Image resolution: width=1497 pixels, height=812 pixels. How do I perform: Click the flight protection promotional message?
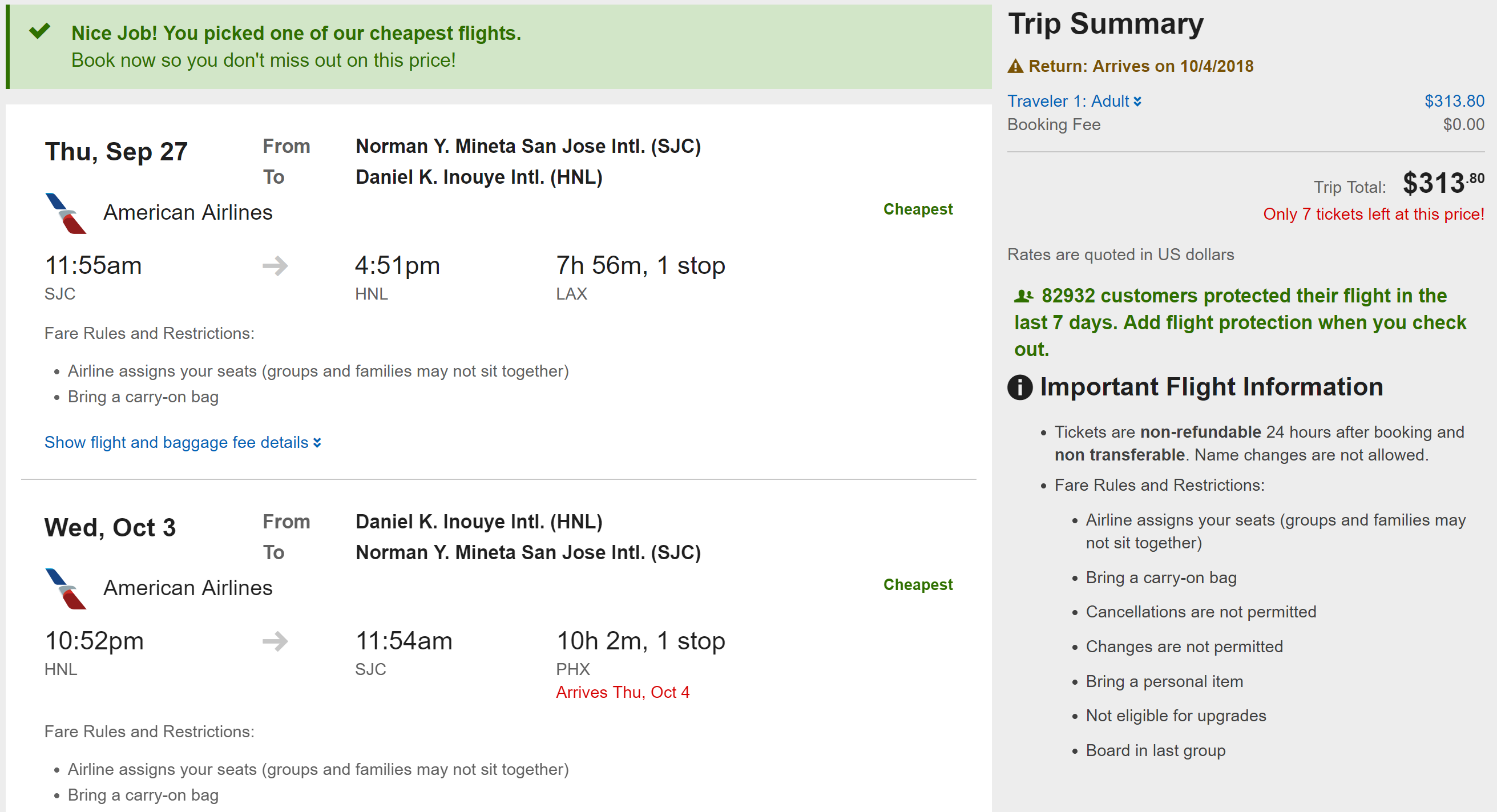click(x=1240, y=322)
